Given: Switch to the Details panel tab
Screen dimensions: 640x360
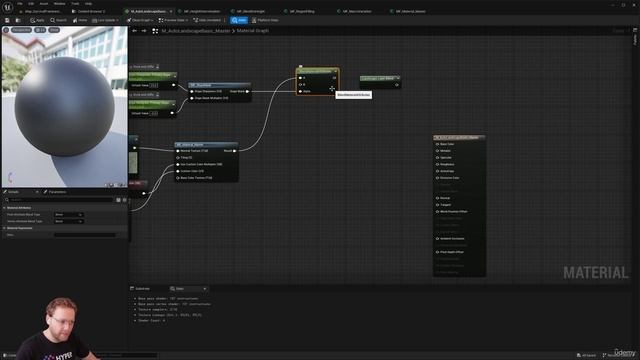Looking at the screenshot, I should 13,192.
